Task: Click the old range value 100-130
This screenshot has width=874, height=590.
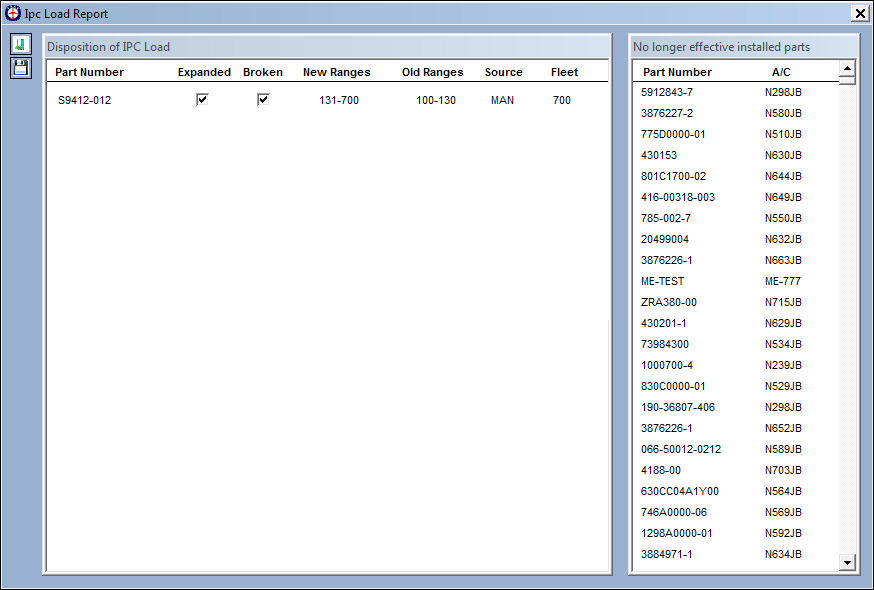Action: pyautogui.click(x=436, y=100)
